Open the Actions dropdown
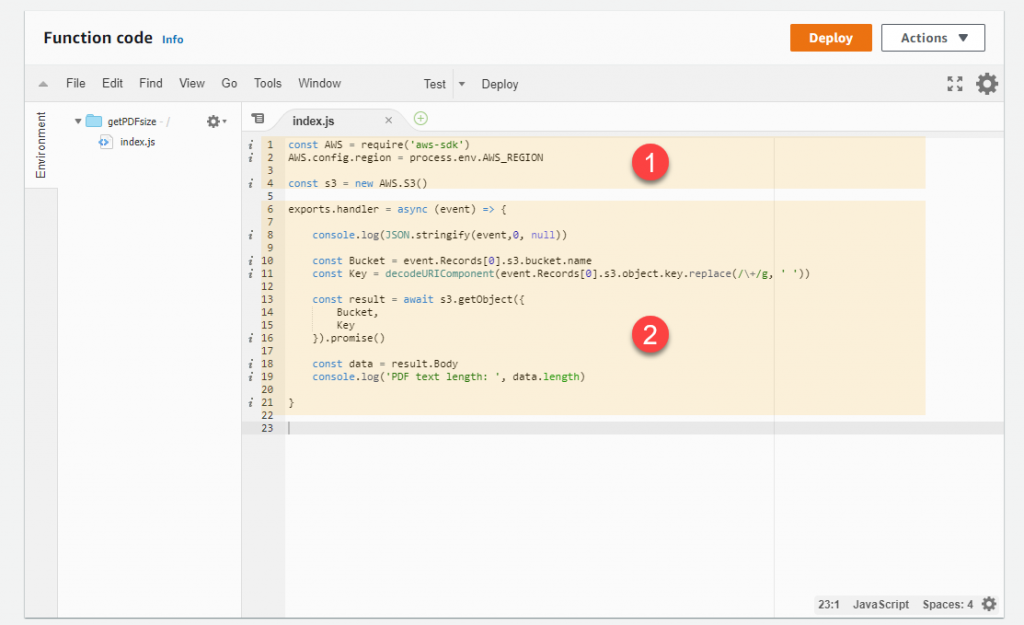Image resolution: width=1024 pixels, height=625 pixels. point(932,37)
